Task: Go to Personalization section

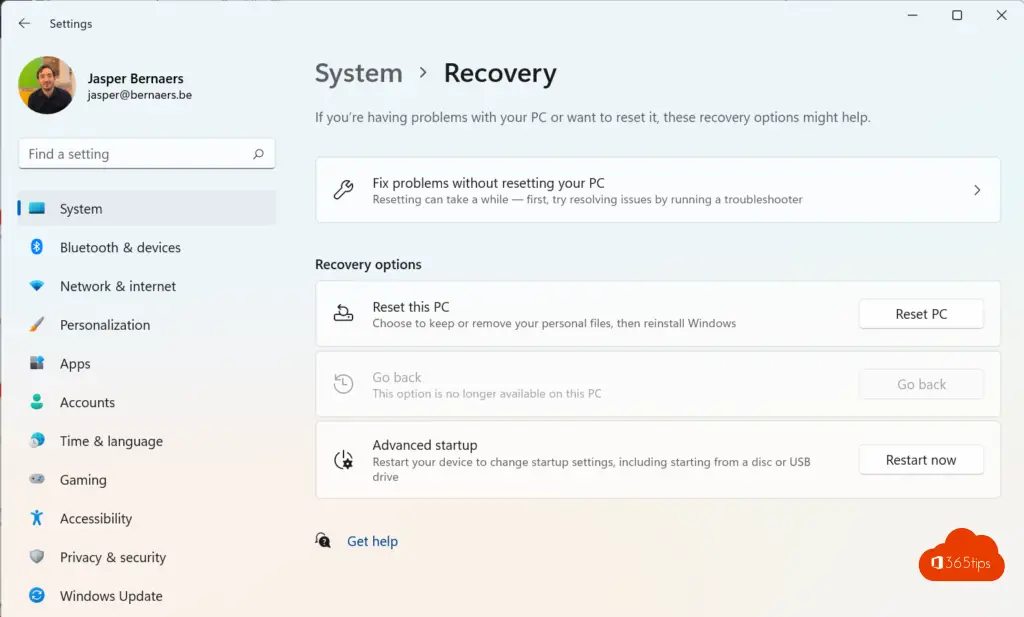Action: pyautogui.click(x=105, y=324)
